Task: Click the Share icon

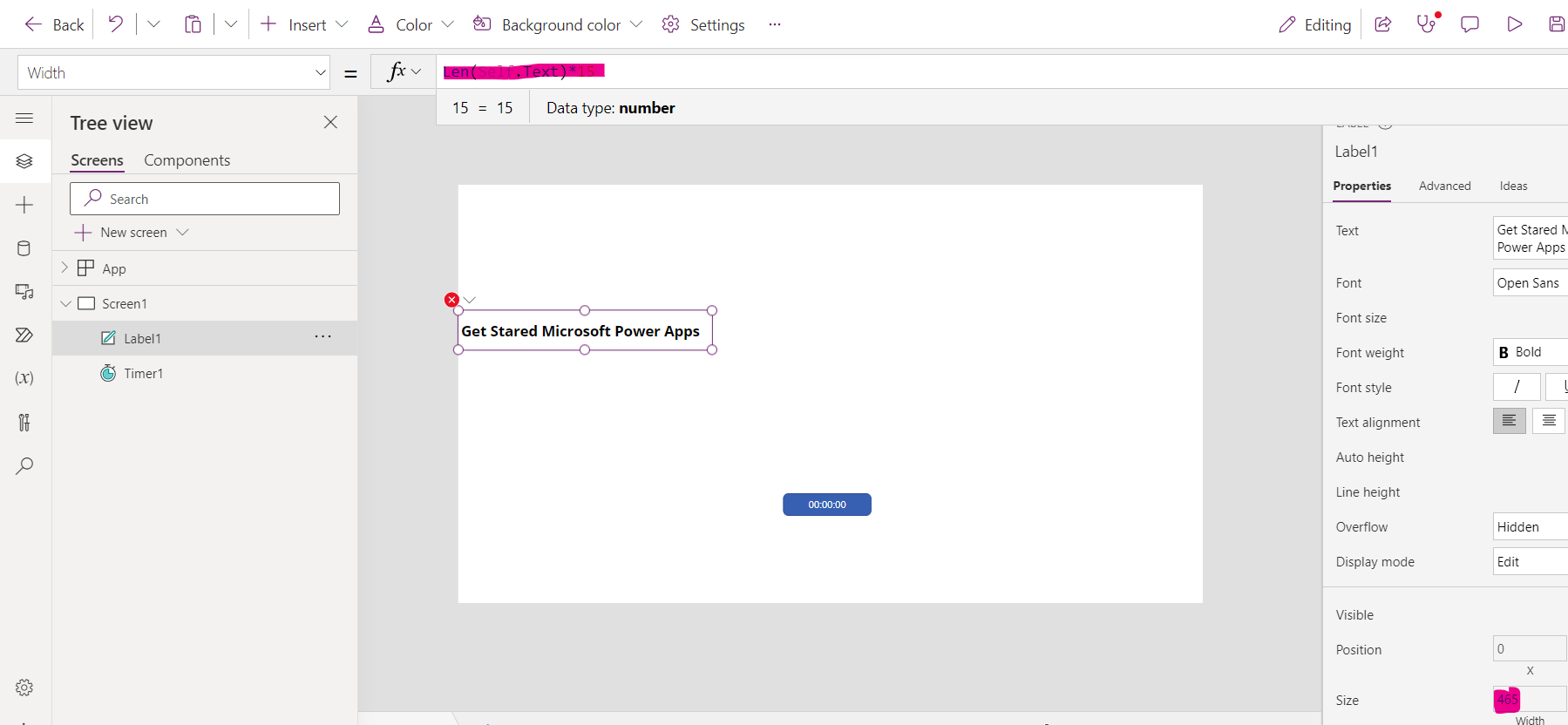Action: click(1383, 24)
